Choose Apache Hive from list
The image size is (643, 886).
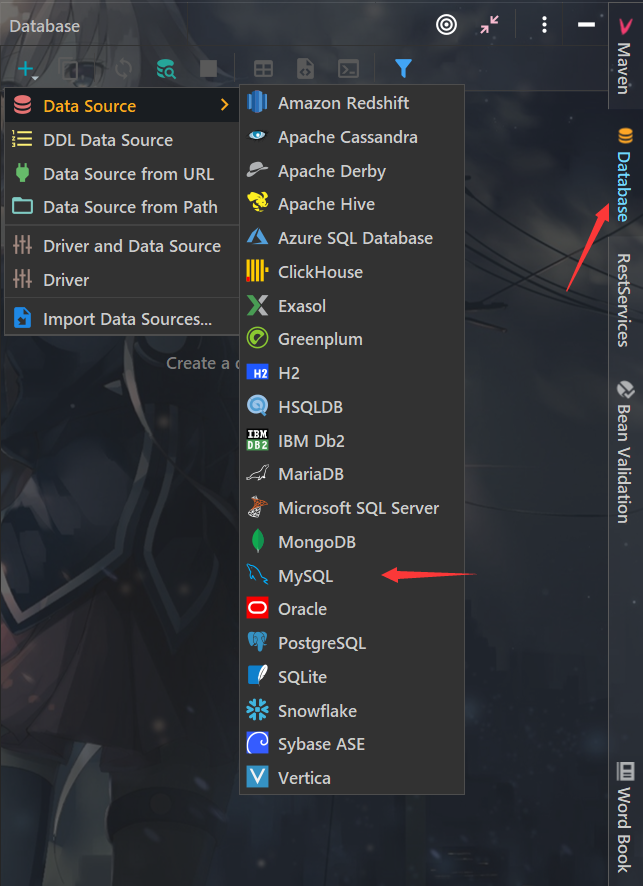[x=352, y=204]
